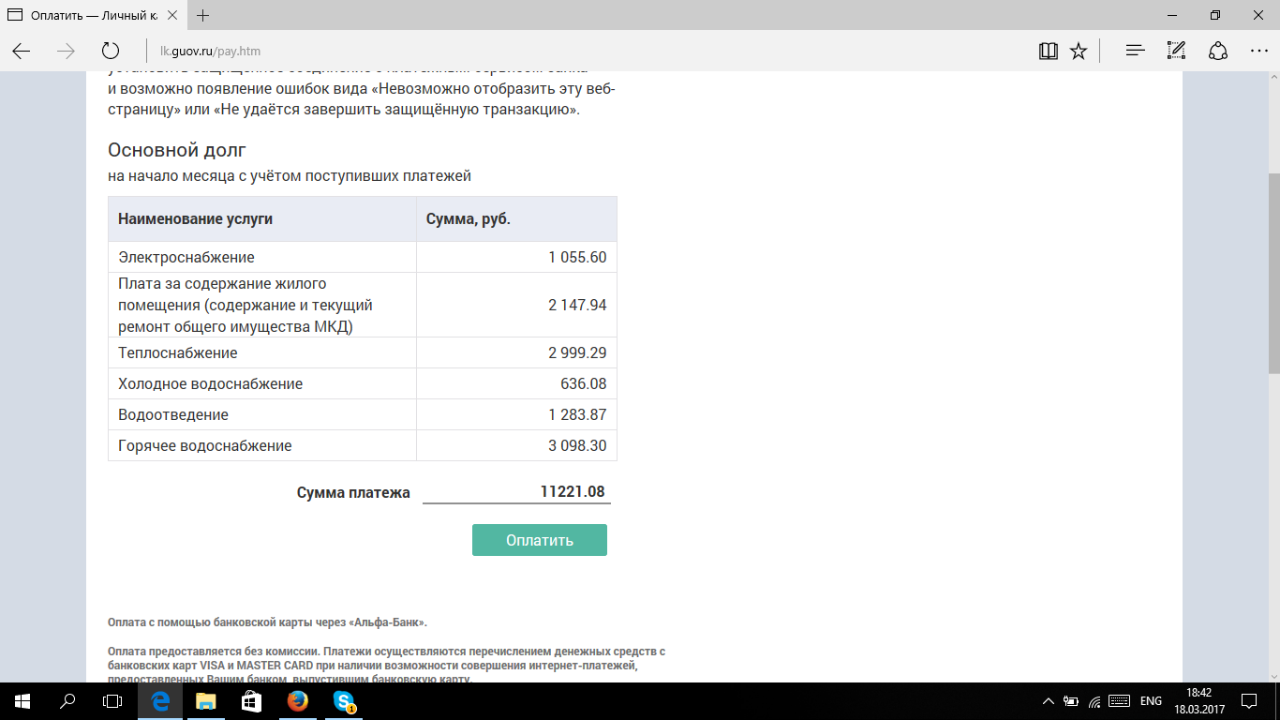Open the taskbar clock and calendar

pyautogui.click(x=1198, y=701)
